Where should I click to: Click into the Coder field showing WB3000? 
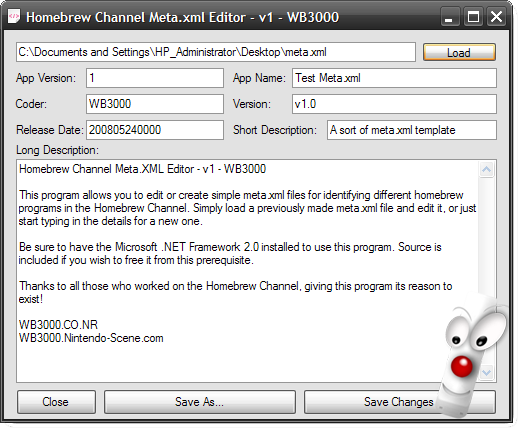pos(155,104)
